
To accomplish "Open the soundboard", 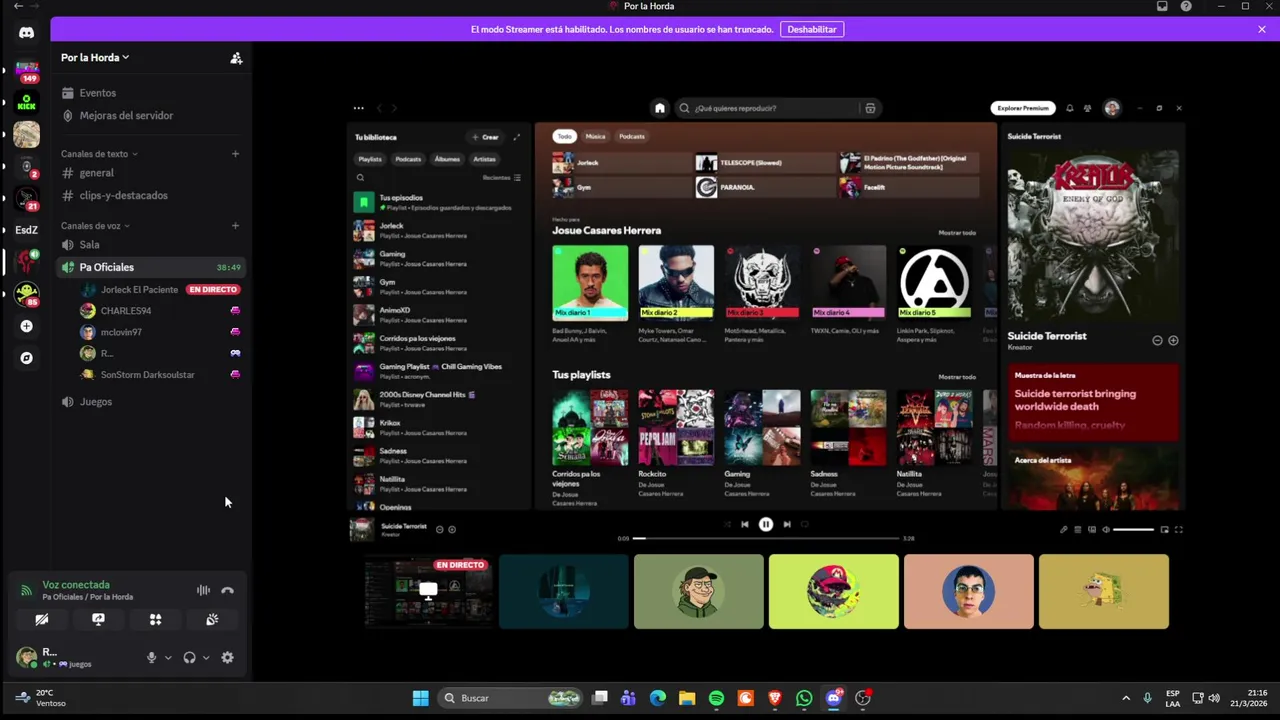I will tap(212, 620).
